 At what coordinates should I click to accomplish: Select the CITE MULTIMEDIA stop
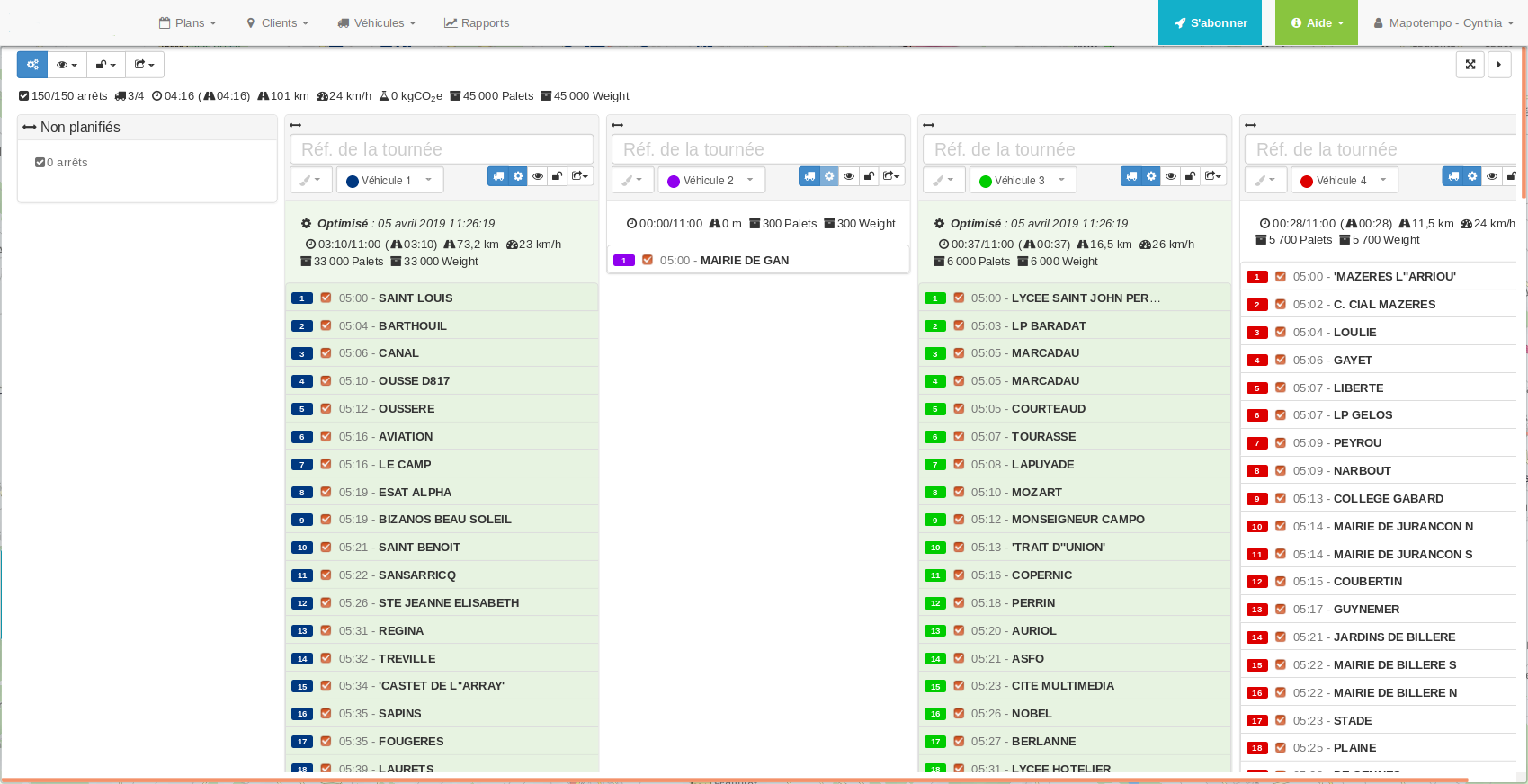pos(1075,685)
